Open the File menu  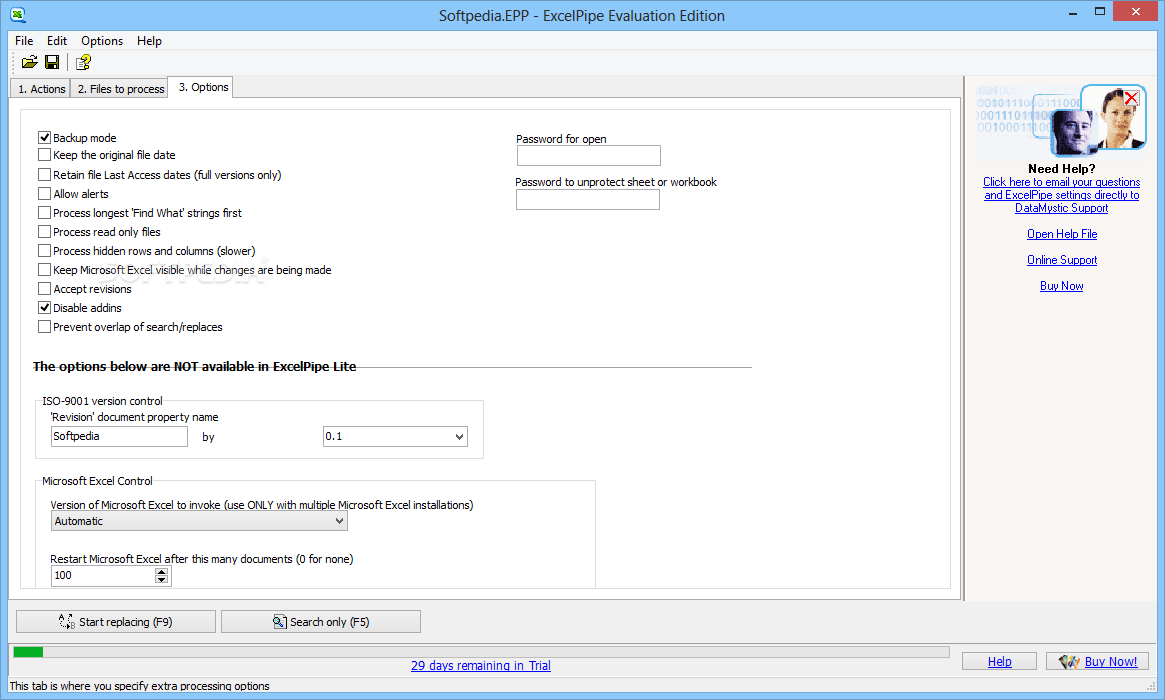click(x=24, y=41)
